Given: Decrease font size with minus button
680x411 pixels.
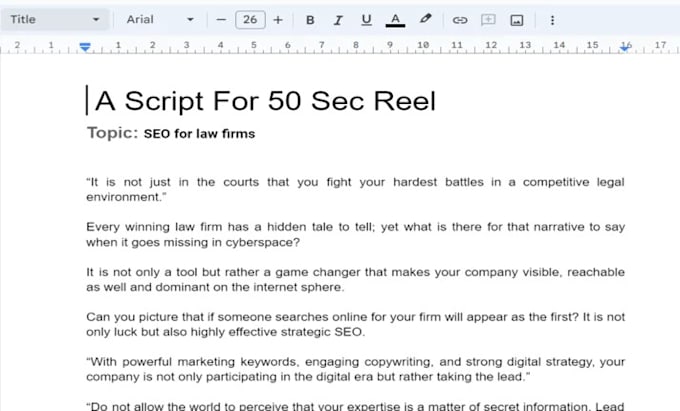Looking at the screenshot, I should [x=221, y=19].
